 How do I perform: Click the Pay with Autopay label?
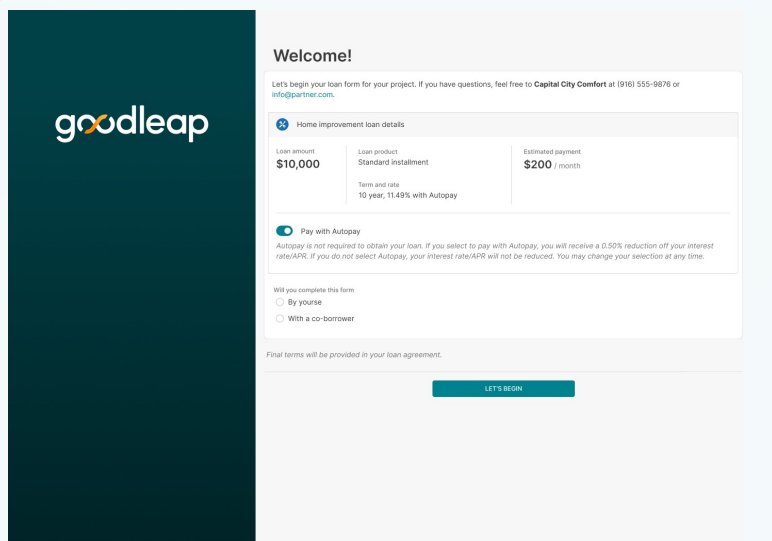point(330,231)
